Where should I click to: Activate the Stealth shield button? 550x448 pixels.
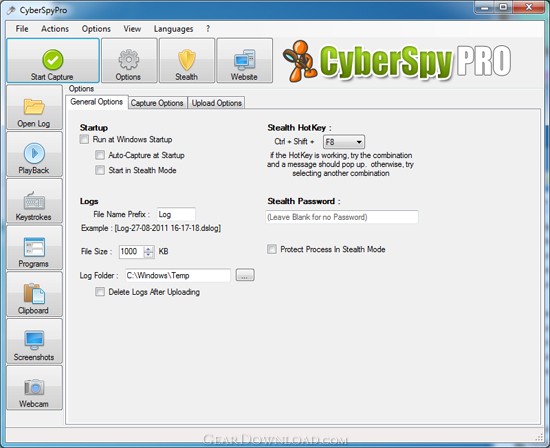tap(187, 61)
